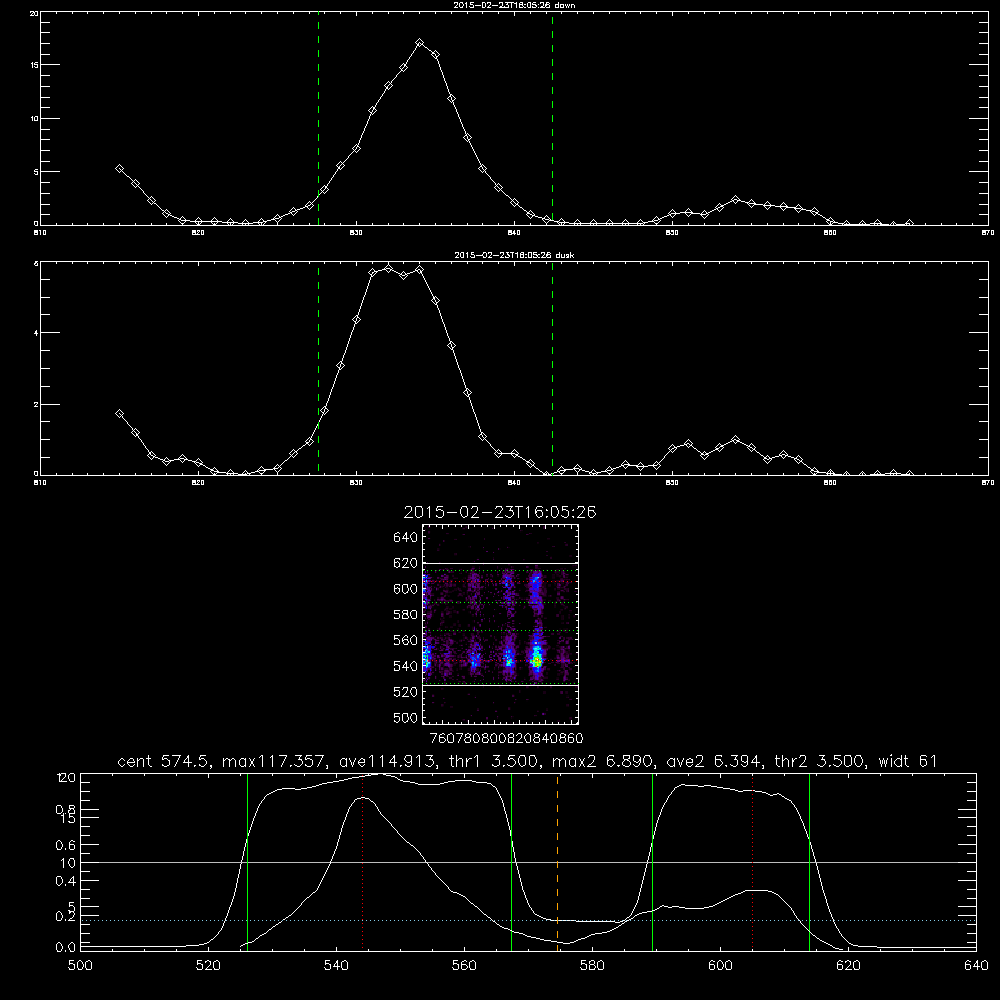
Task: Click the 'cent 574.5' value in bottom title
Action: click(164, 761)
